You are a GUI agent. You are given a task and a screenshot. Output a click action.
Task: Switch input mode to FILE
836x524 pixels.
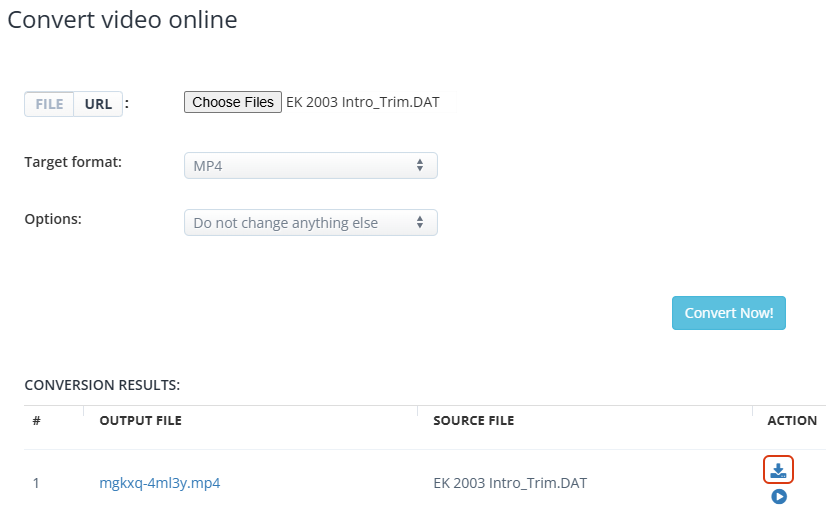[49, 104]
